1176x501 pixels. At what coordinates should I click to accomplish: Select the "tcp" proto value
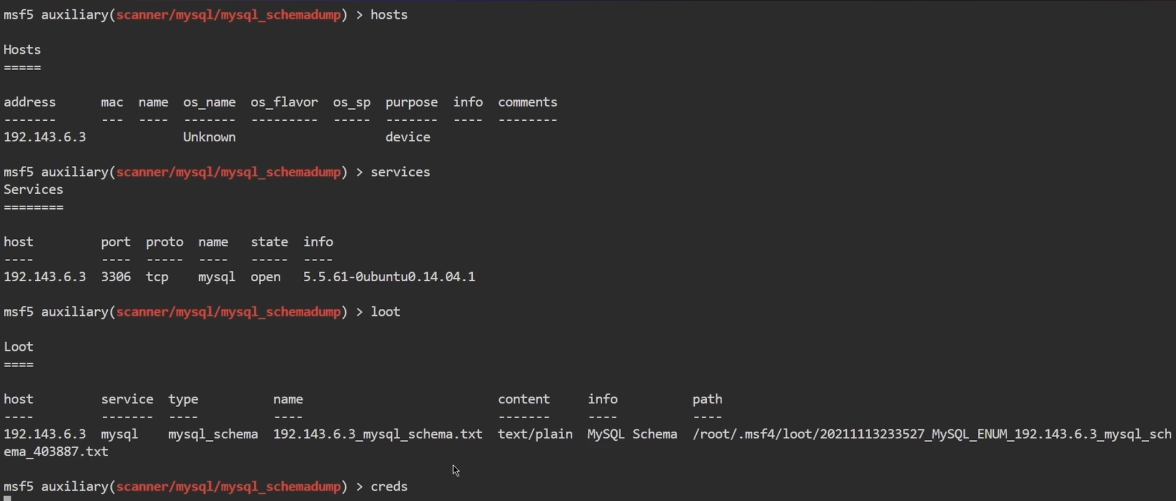tap(157, 277)
